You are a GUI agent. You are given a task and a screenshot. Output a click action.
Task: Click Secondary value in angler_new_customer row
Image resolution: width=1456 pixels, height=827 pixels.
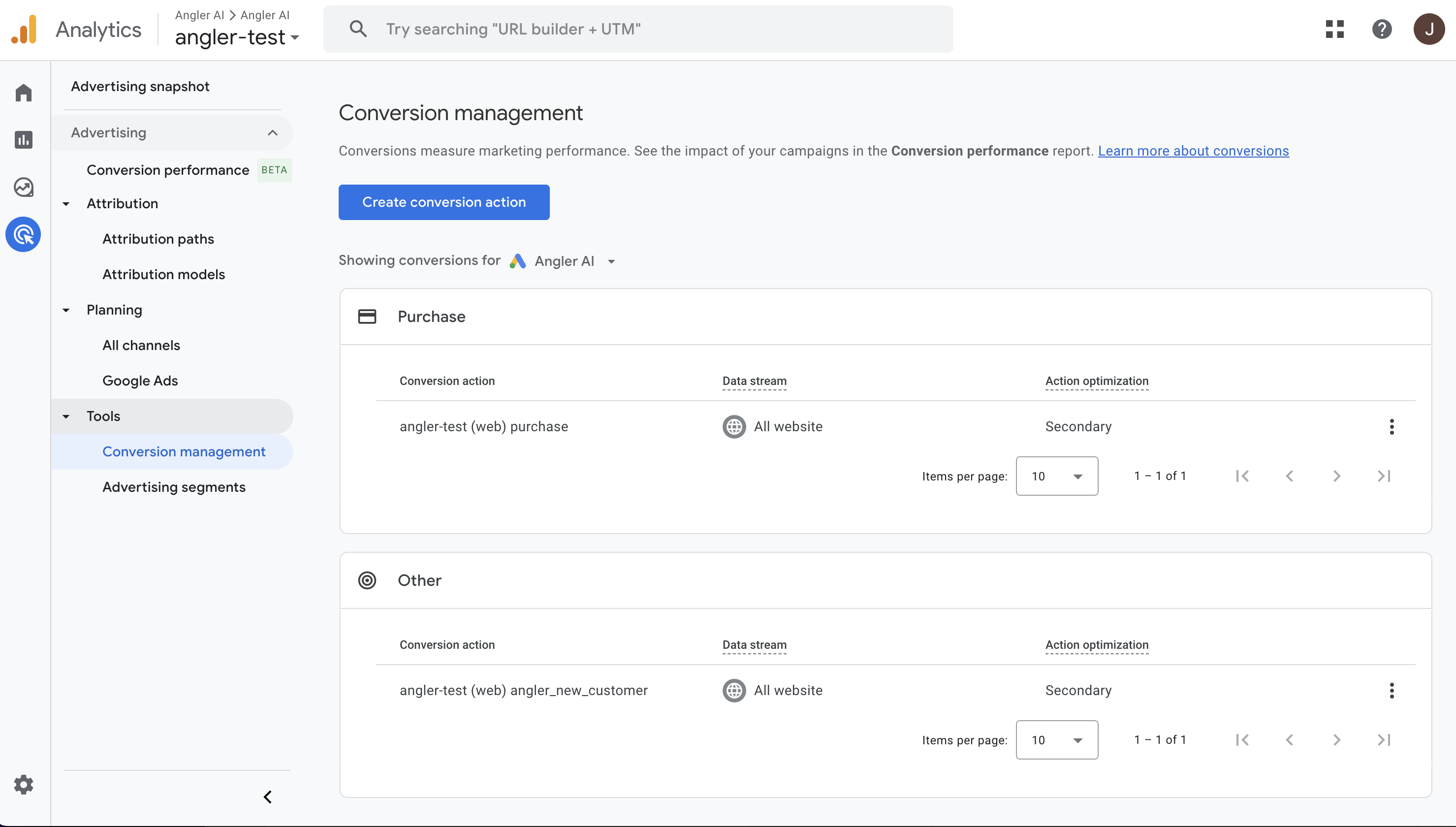1078,691
